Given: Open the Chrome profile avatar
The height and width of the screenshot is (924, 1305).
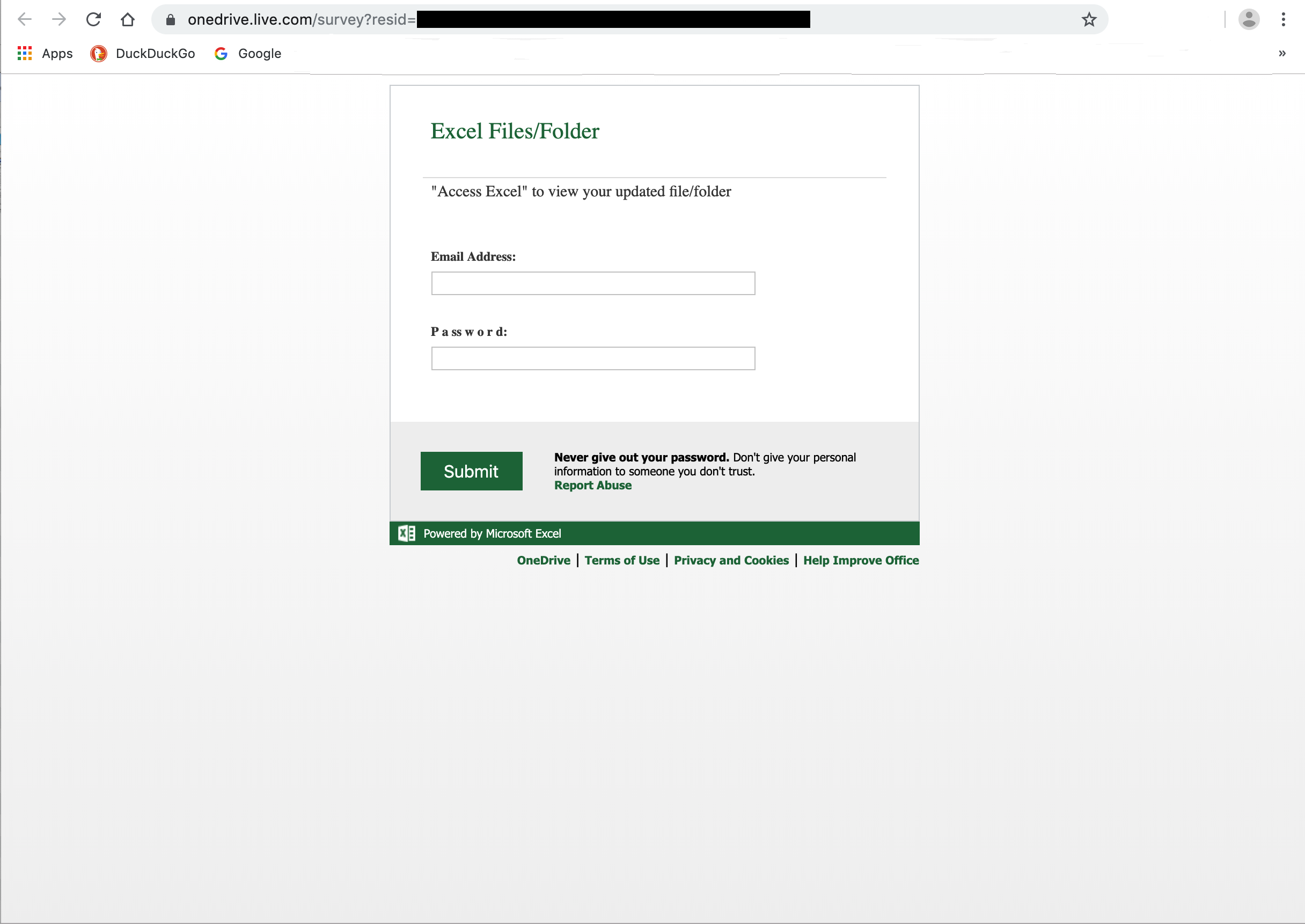Looking at the screenshot, I should tap(1248, 19).
